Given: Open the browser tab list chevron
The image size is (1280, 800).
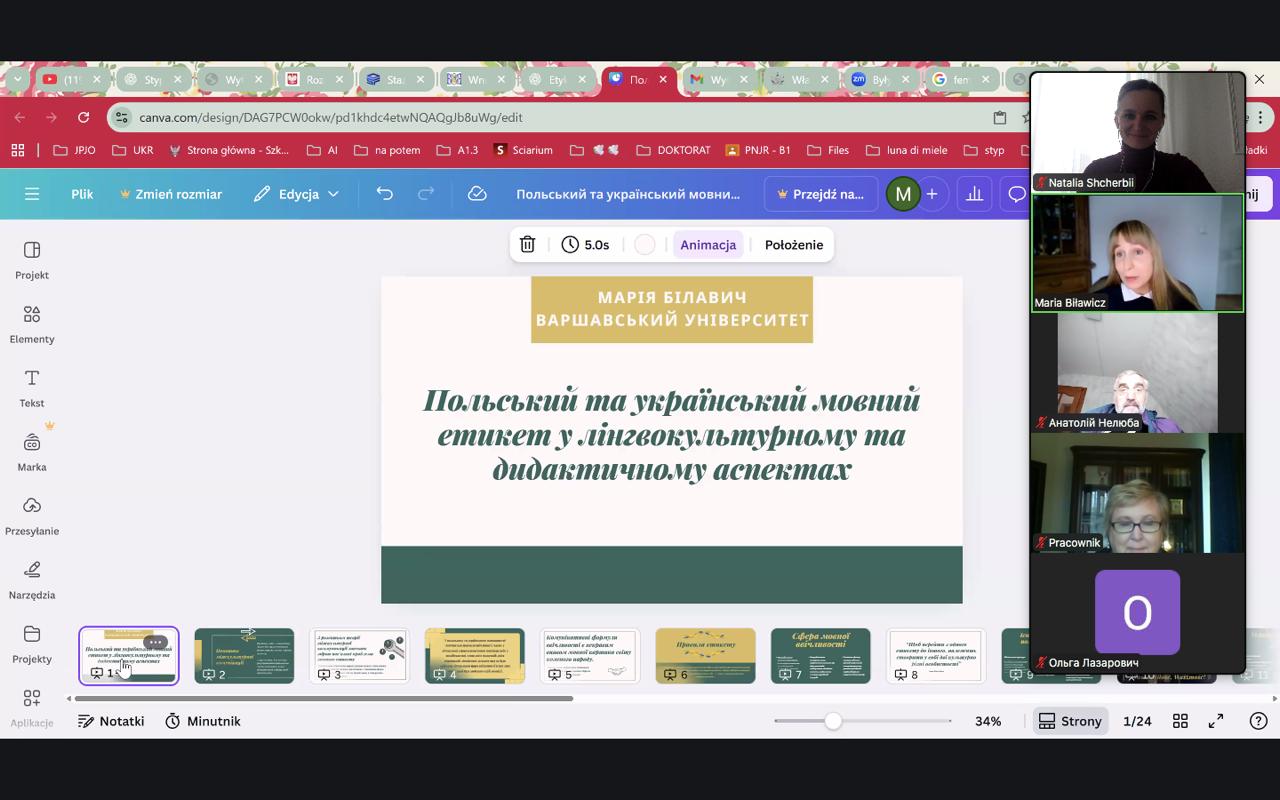Looking at the screenshot, I should (x=17, y=80).
